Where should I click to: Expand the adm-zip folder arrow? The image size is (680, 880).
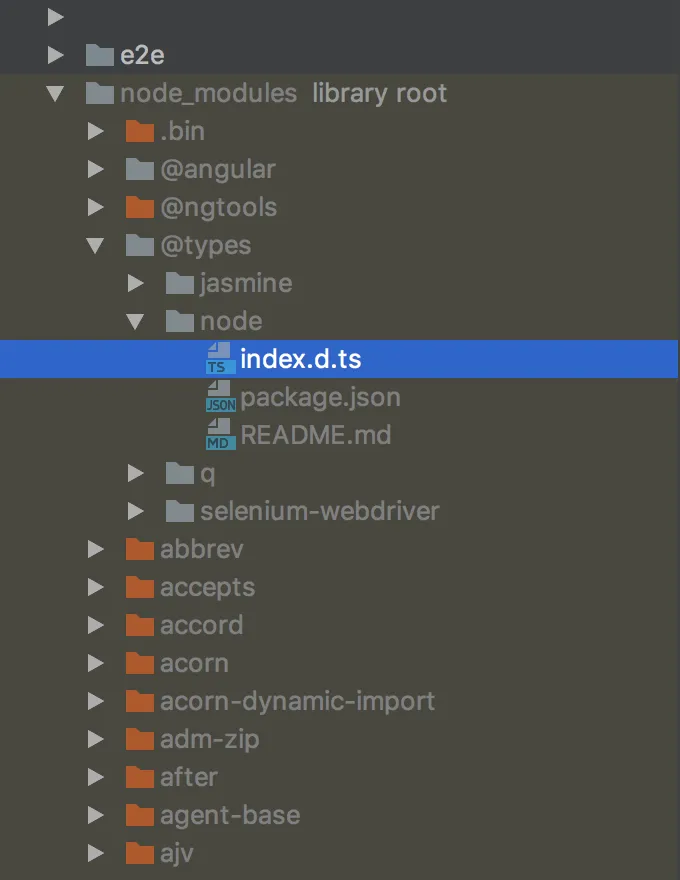[x=96, y=740]
